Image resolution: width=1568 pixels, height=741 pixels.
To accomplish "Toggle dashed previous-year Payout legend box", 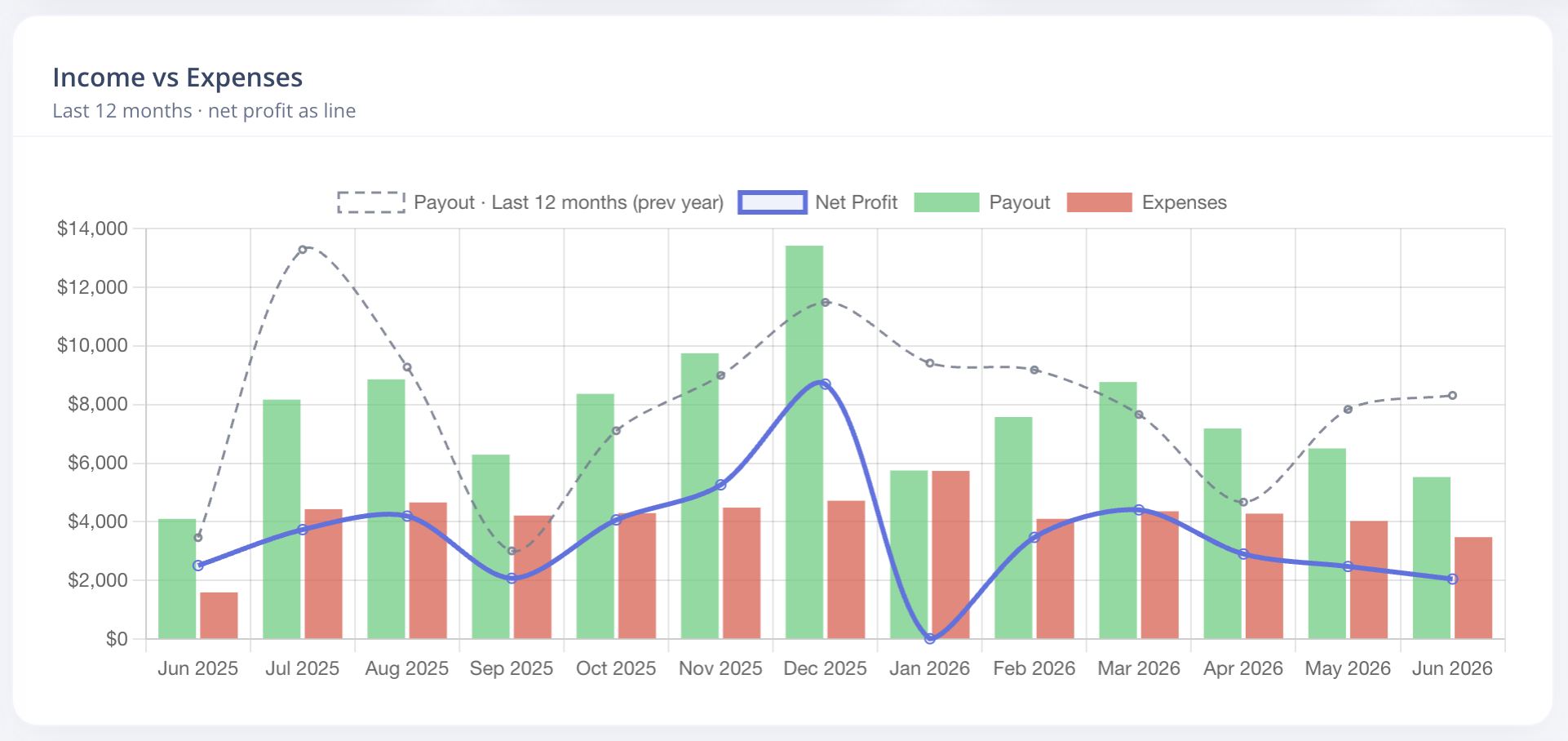I will (371, 202).
